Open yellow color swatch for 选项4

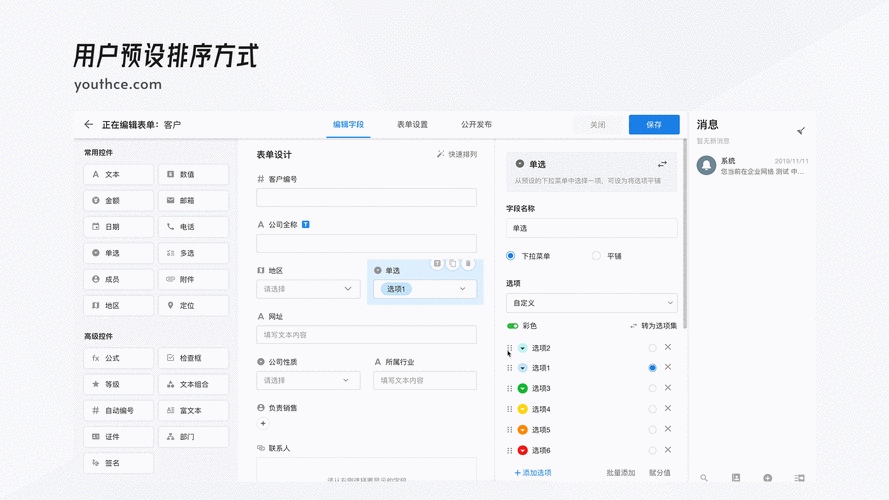tap(523, 409)
